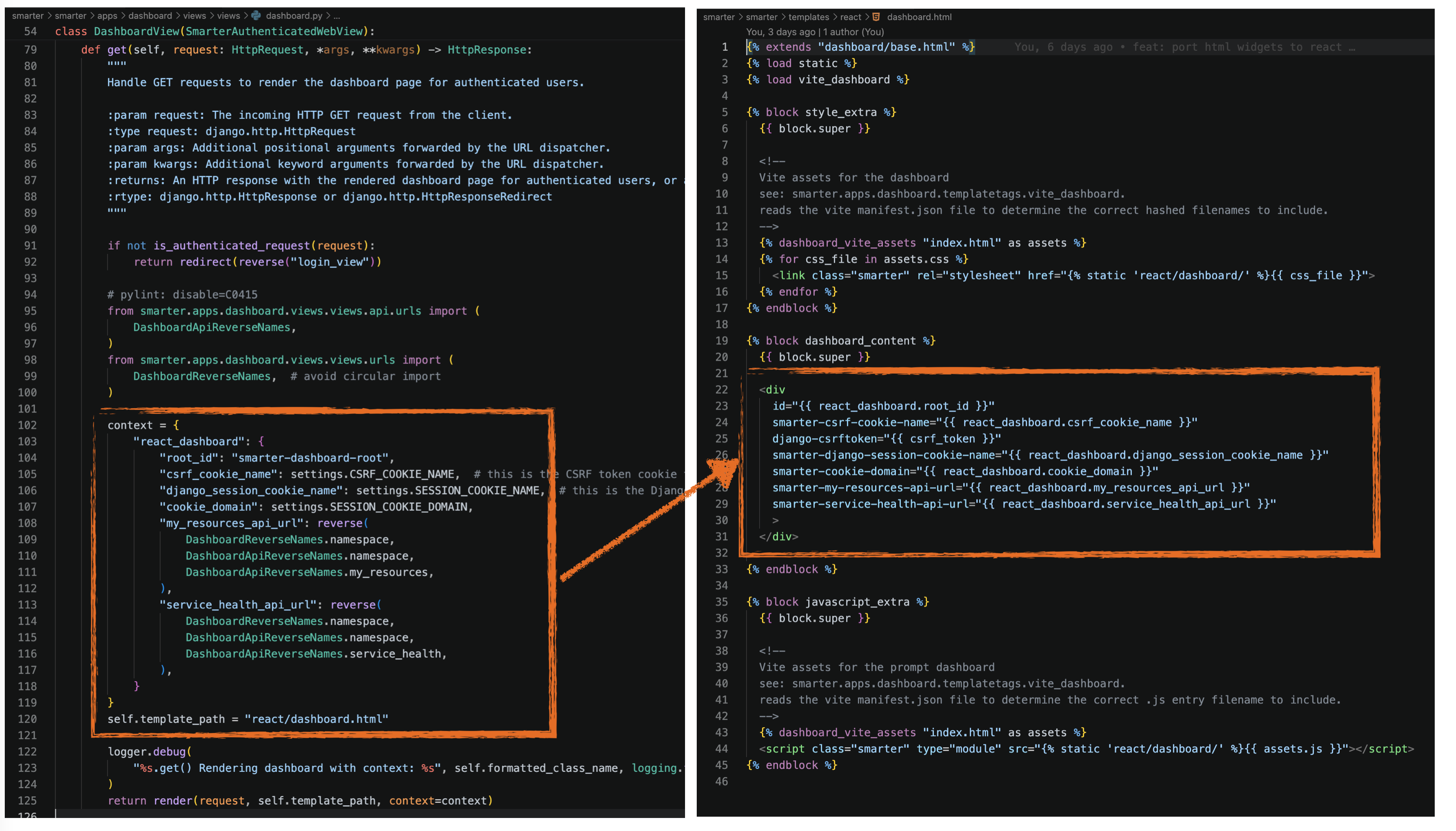Click '"my_resources_api_url": reverse(' line
The width and height of the screenshot is (1456, 831).
click(x=264, y=523)
